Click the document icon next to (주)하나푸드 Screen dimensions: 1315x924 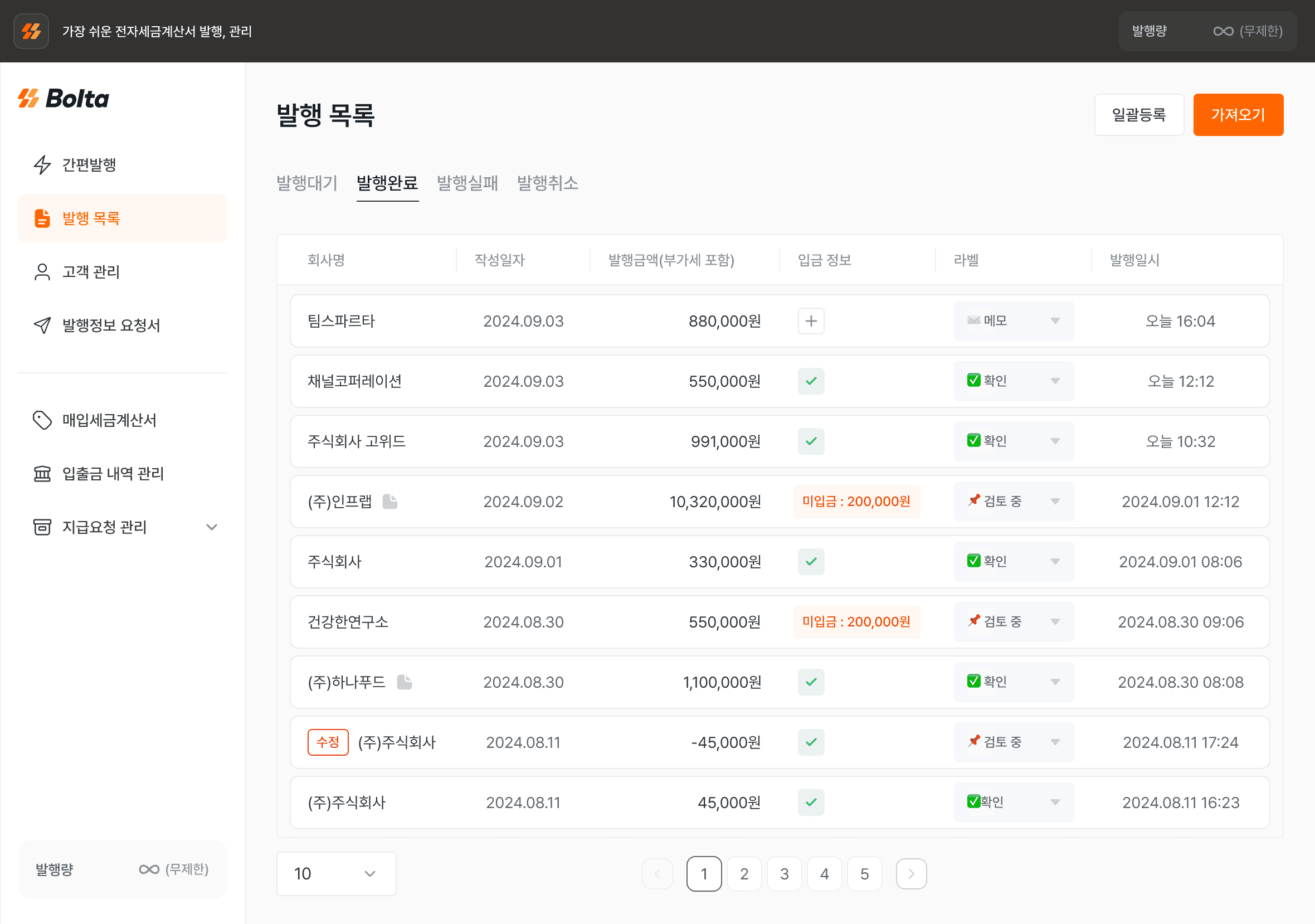405,682
